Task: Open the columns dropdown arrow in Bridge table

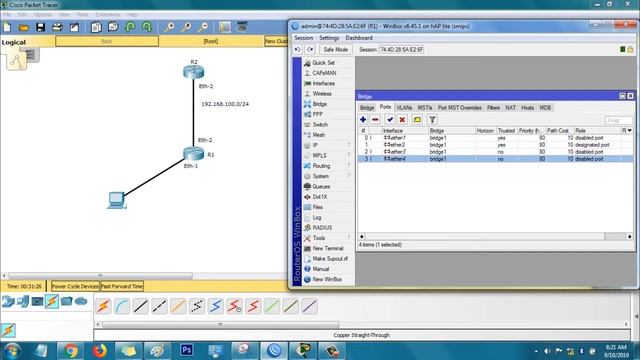Action: tap(630, 131)
